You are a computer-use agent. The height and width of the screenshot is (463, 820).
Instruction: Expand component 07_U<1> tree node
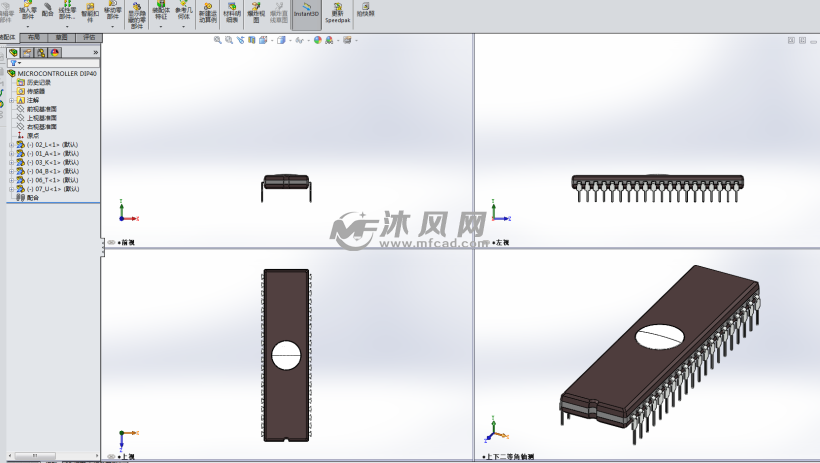tap(12, 189)
